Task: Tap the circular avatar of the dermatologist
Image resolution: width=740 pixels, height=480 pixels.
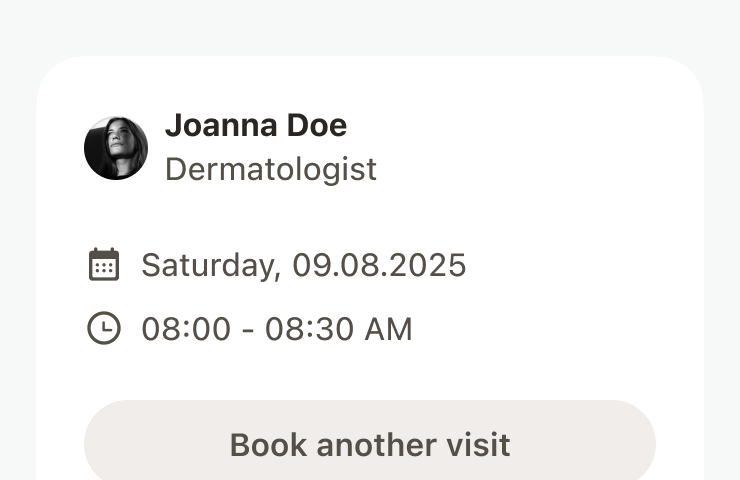Action: pos(116,148)
